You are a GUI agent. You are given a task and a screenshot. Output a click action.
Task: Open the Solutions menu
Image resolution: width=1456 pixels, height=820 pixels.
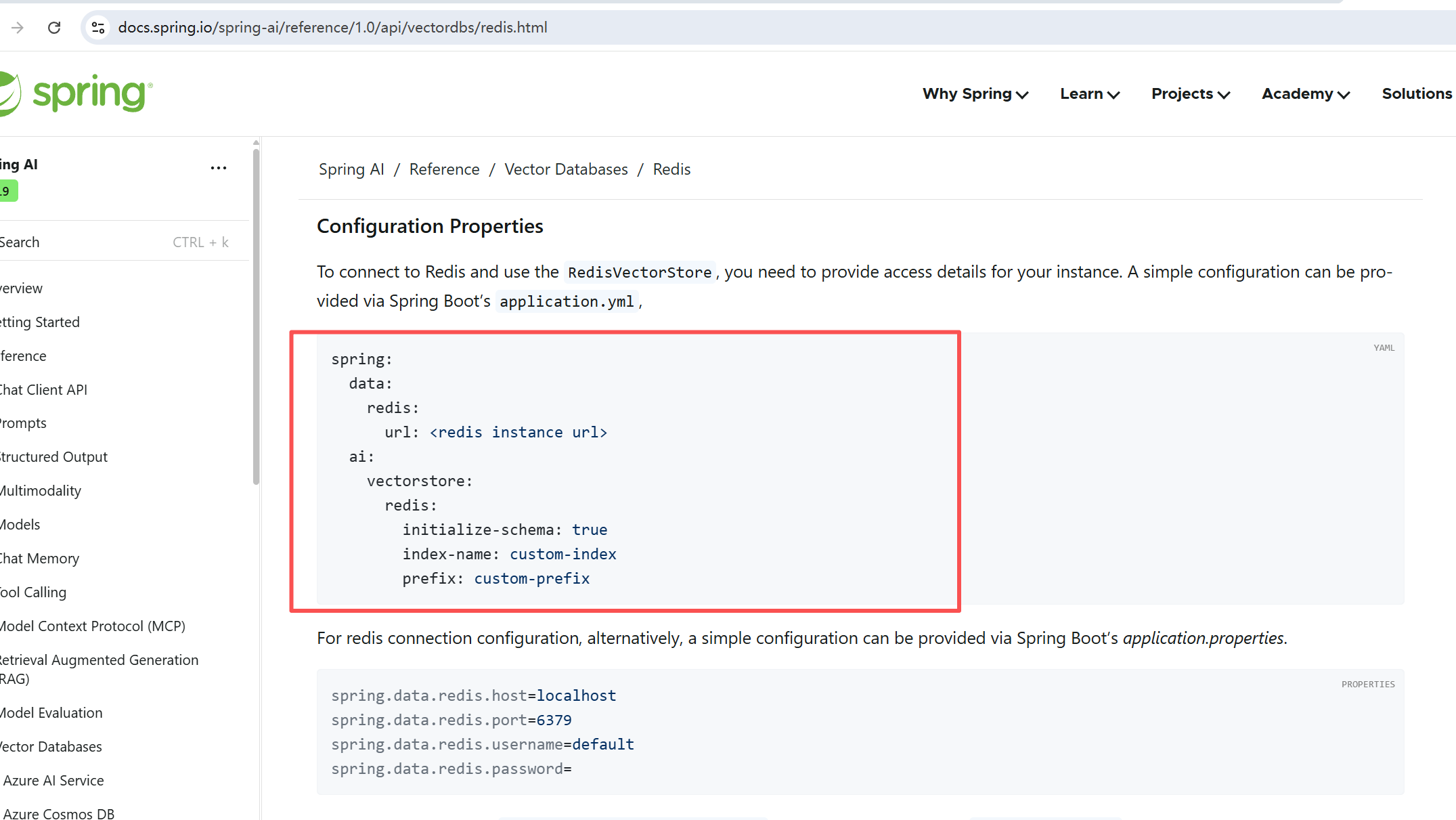tap(1417, 93)
